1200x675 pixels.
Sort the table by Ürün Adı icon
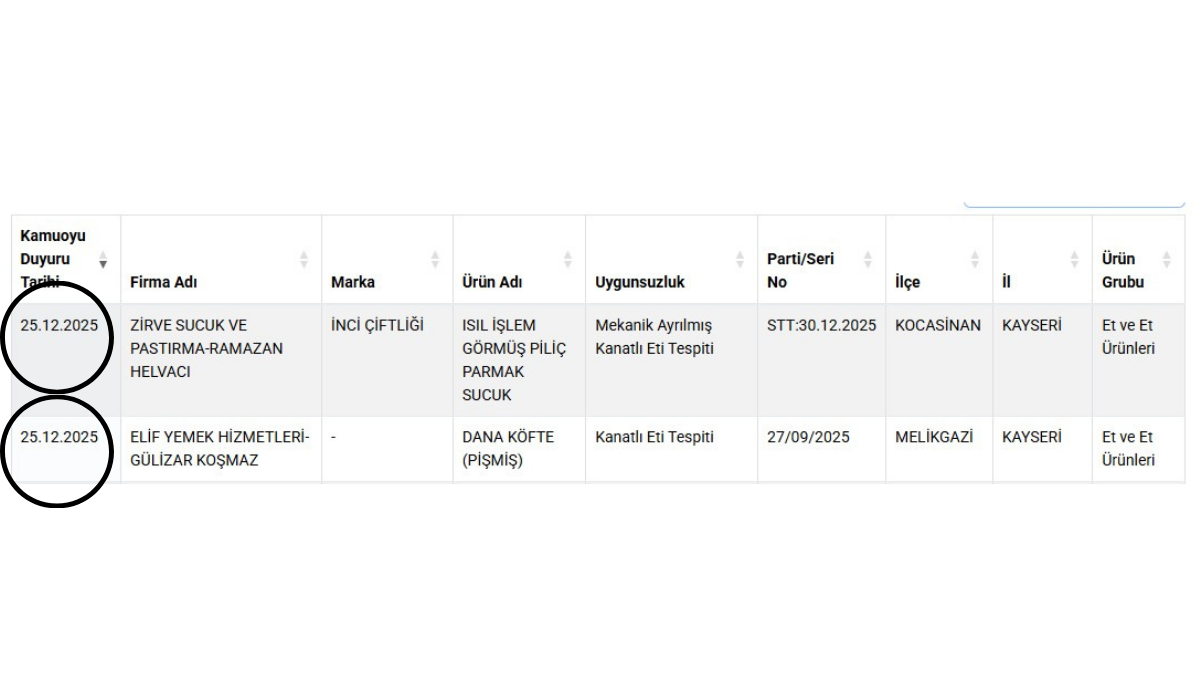(567, 260)
